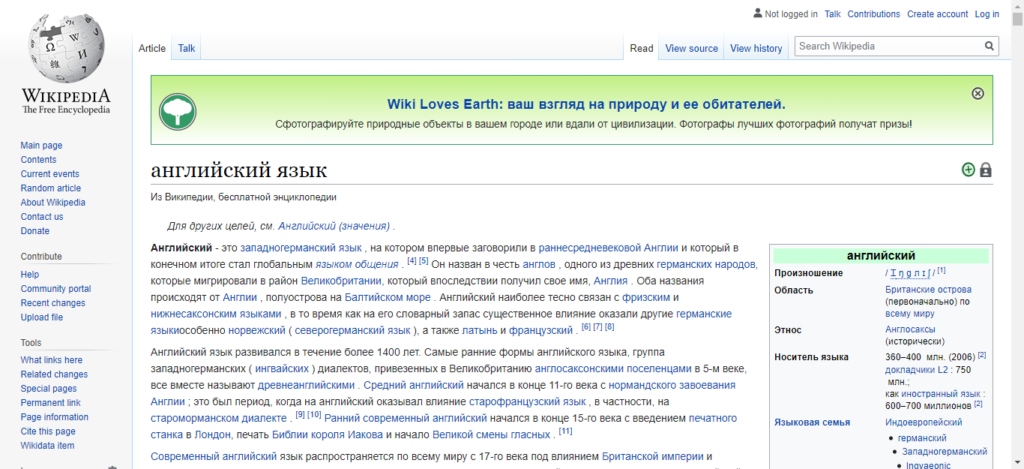The image size is (1024, 469).
Task: Click the search magnifying glass icon
Action: [989, 46]
